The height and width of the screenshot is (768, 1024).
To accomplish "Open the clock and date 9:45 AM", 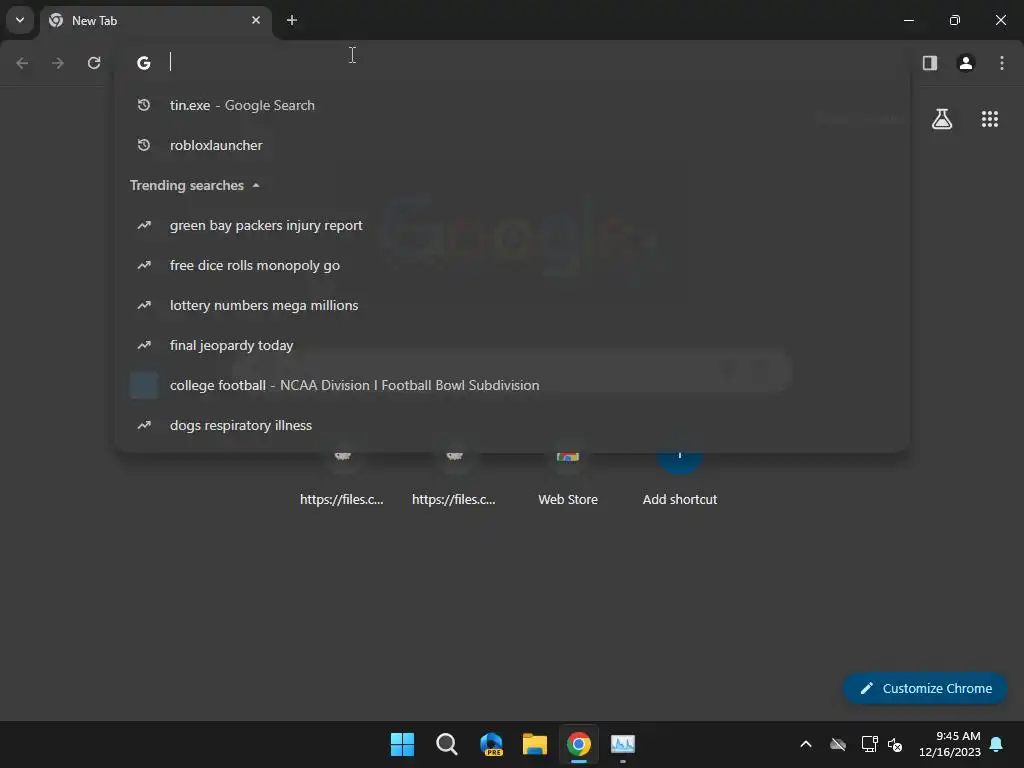I will tap(950, 744).
